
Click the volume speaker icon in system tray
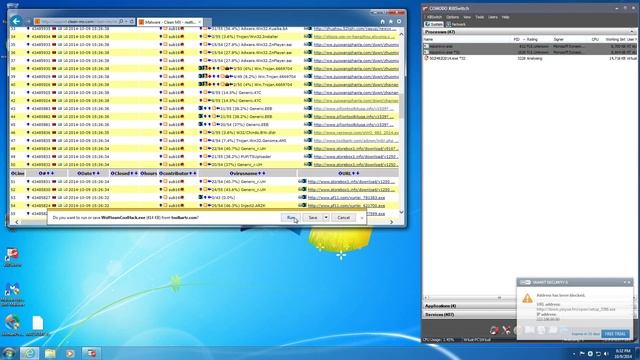coord(606,354)
